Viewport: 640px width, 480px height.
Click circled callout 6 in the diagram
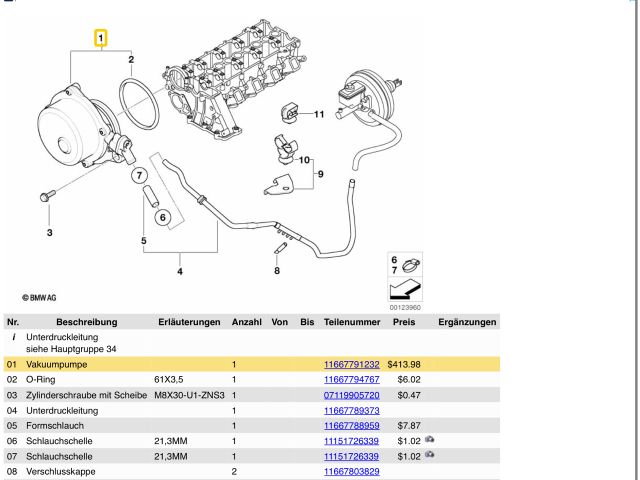coord(163,217)
